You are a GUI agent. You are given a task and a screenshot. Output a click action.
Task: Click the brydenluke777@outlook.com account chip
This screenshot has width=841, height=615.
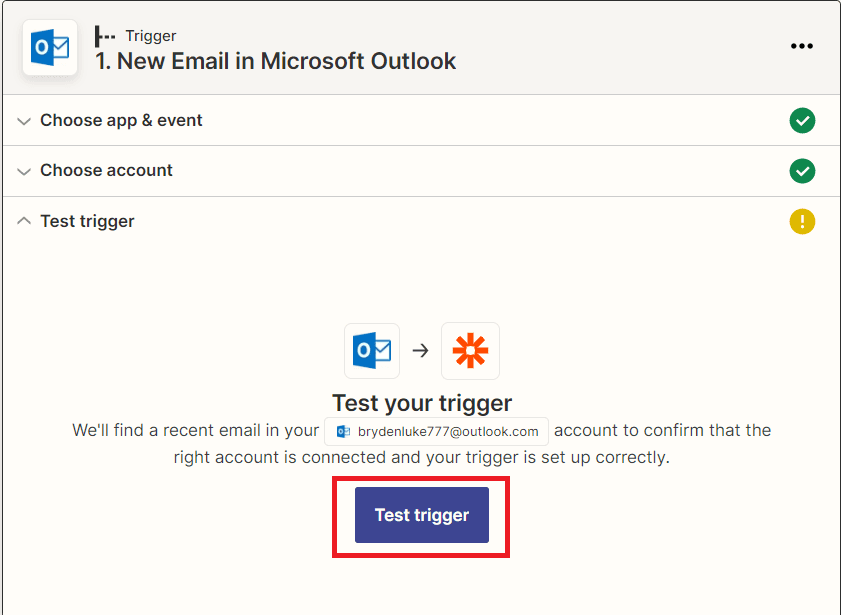point(437,432)
